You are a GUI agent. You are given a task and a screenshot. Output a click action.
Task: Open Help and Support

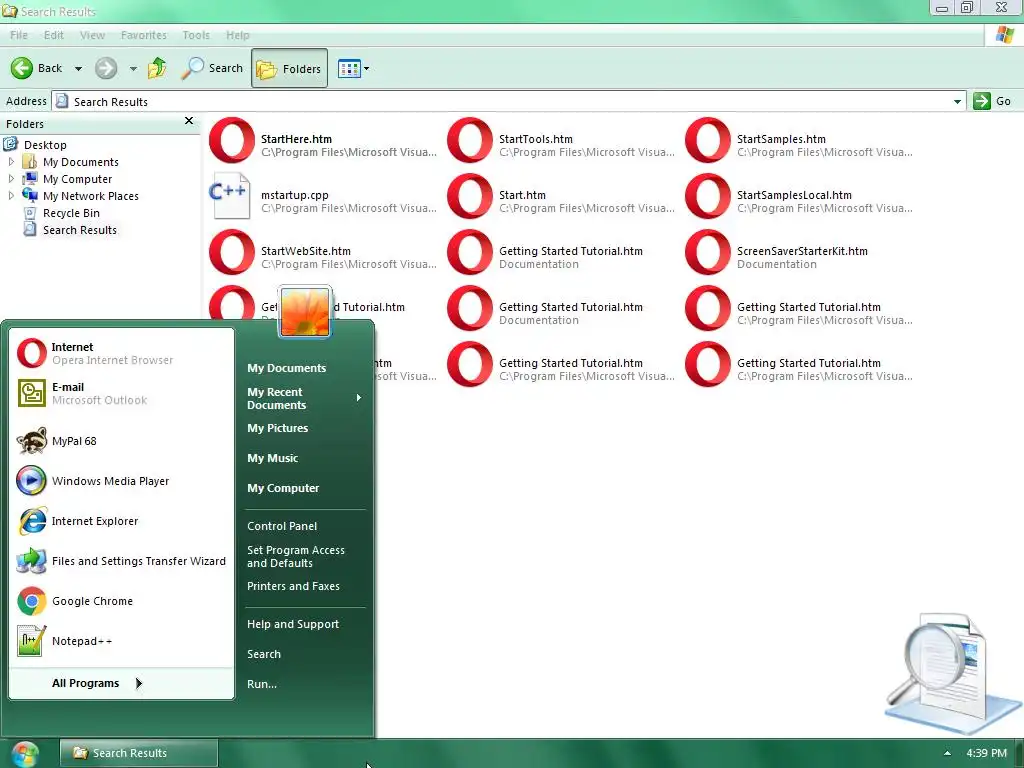293,624
